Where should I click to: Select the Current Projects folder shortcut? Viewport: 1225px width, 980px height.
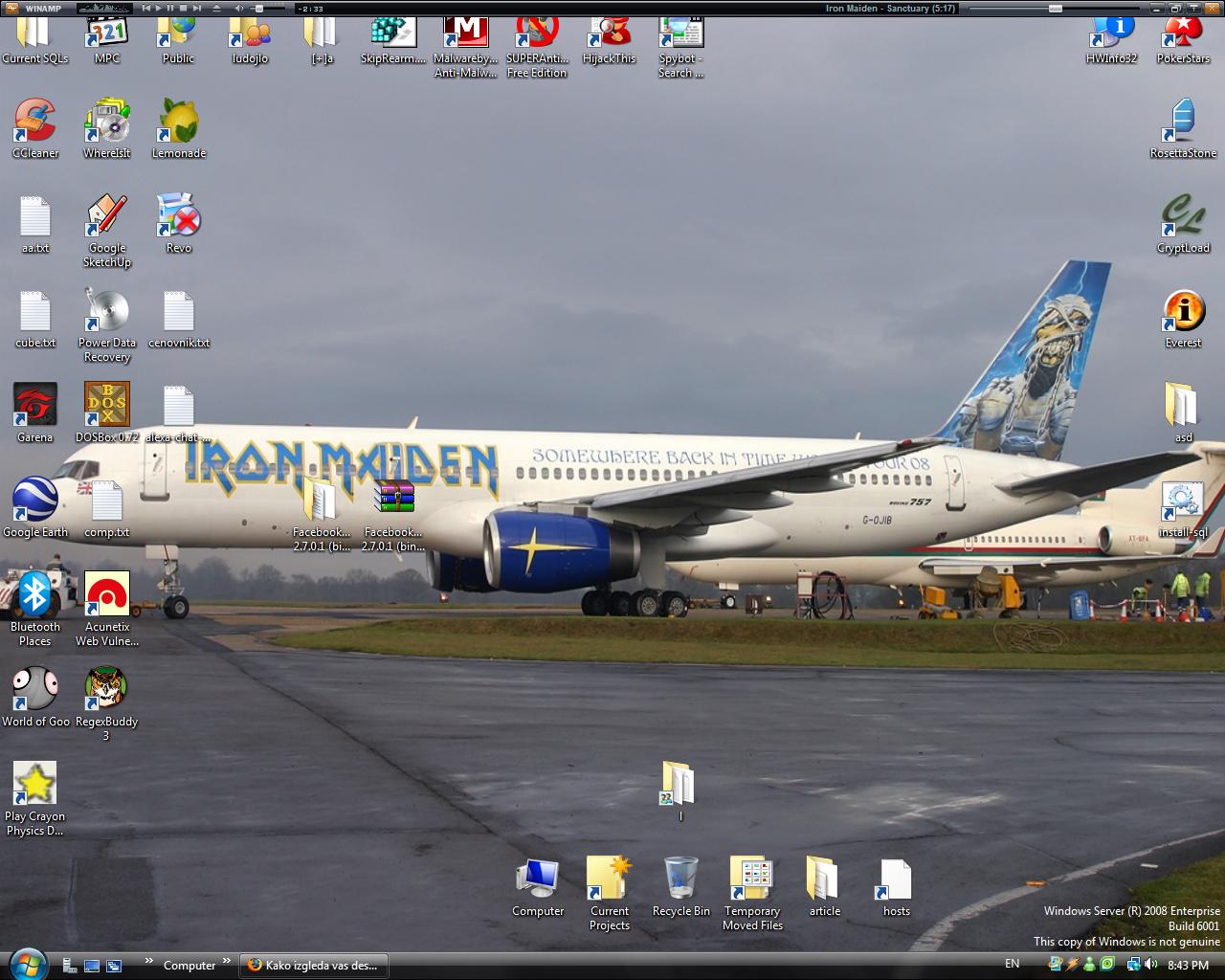(x=610, y=893)
